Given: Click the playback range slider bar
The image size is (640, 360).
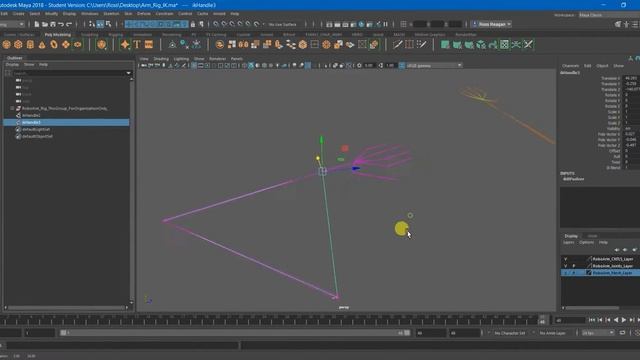Looking at the screenshot, I should point(236,333).
